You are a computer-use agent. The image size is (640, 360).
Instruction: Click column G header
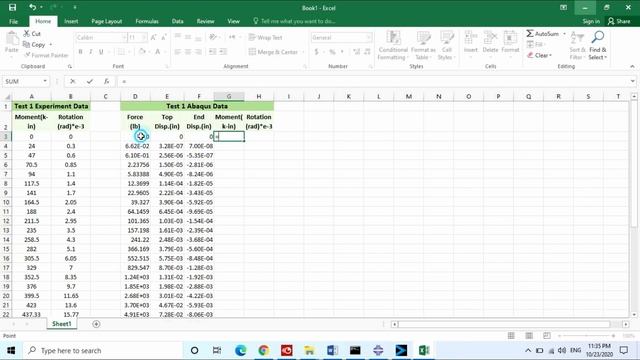pos(229,96)
